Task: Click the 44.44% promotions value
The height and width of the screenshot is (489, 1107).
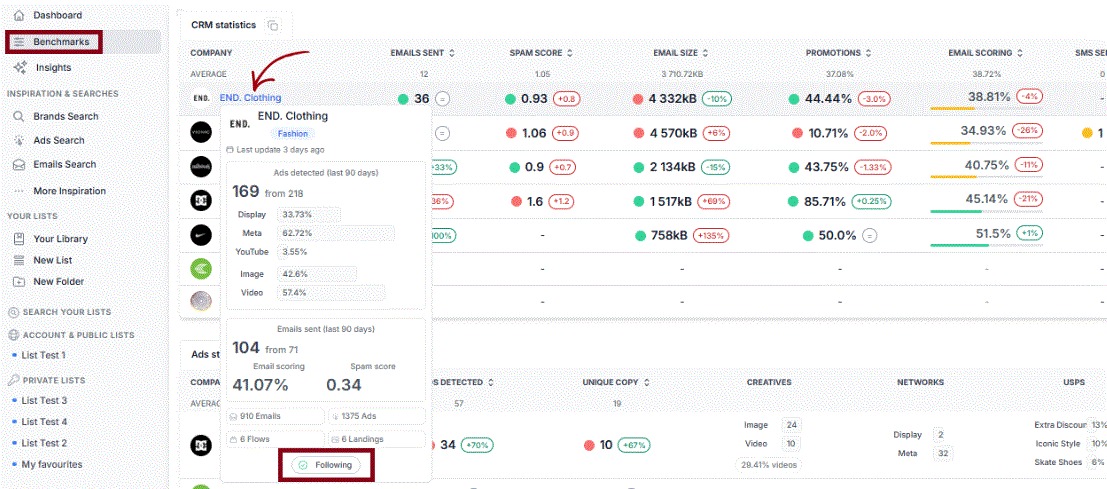Action: pos(828,99)
